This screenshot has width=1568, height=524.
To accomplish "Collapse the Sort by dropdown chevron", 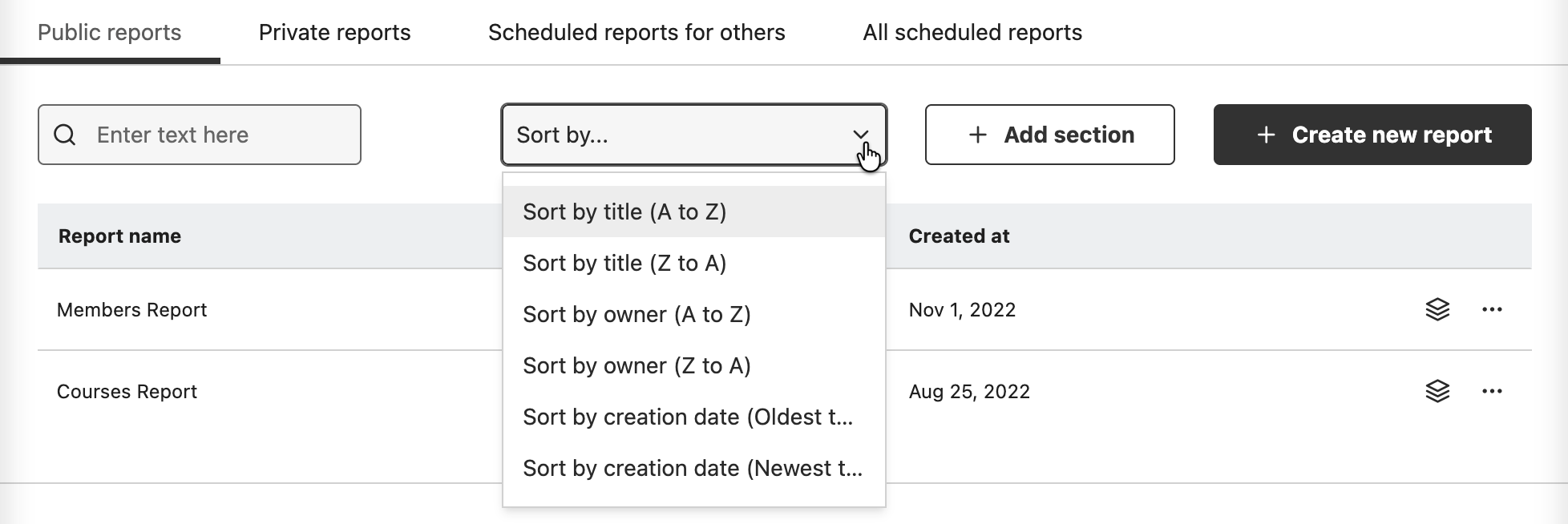I will [x=861, y=135].
